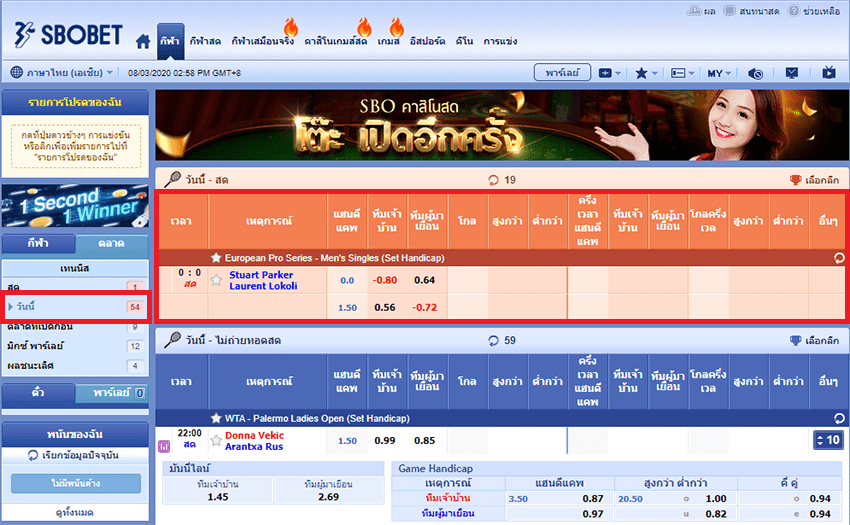
Task: Open the live TV icon
Action: tap(829, 73)
